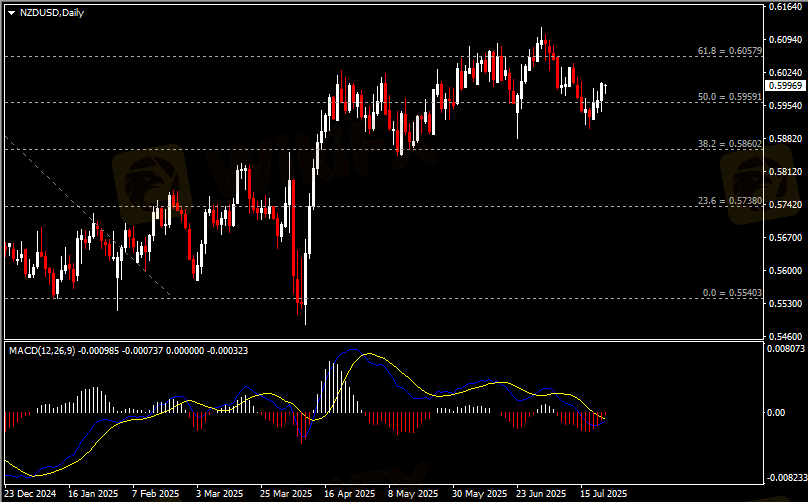Click the 0.61640 price axis value
The image size is (808, 502).
click(785, 7)
